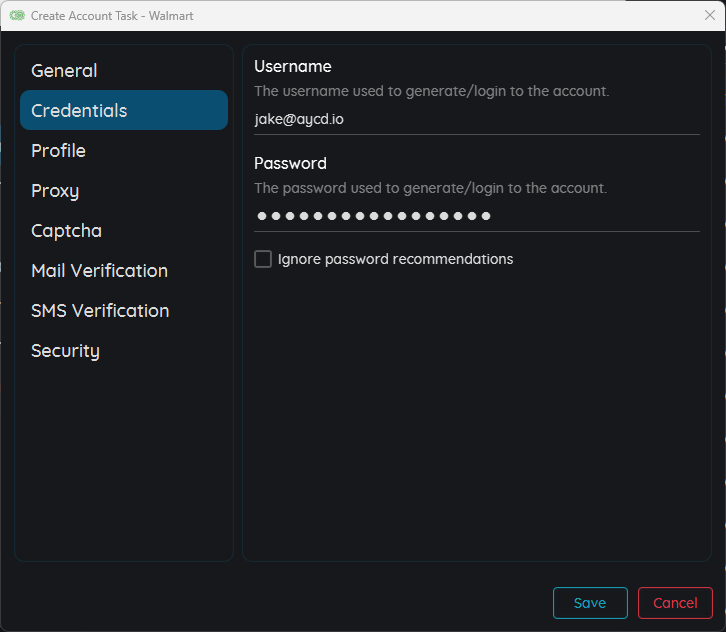
Task: Open the General section
Action: point(64,71)
